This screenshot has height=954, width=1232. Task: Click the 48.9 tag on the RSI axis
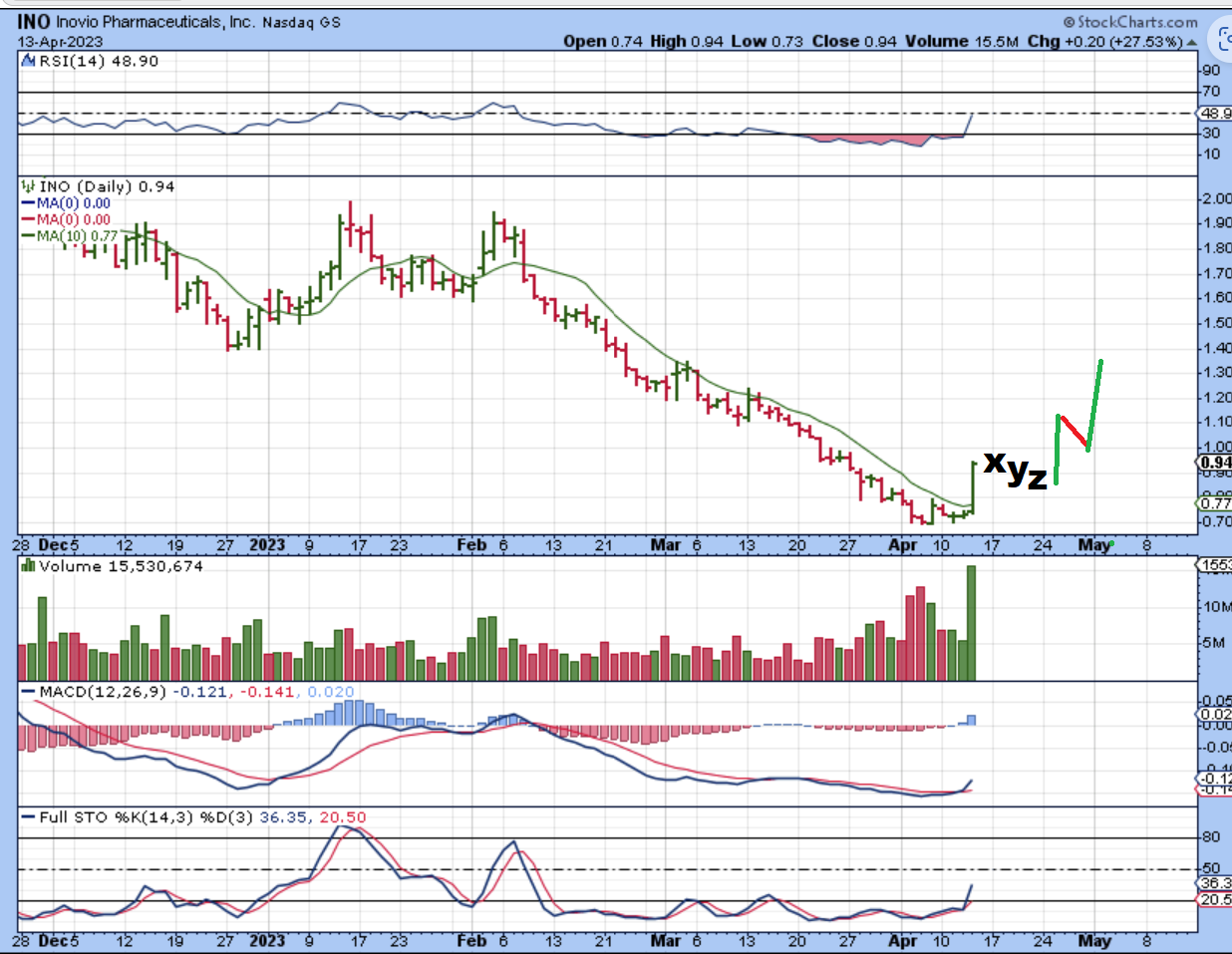[x=1215, y=114]
